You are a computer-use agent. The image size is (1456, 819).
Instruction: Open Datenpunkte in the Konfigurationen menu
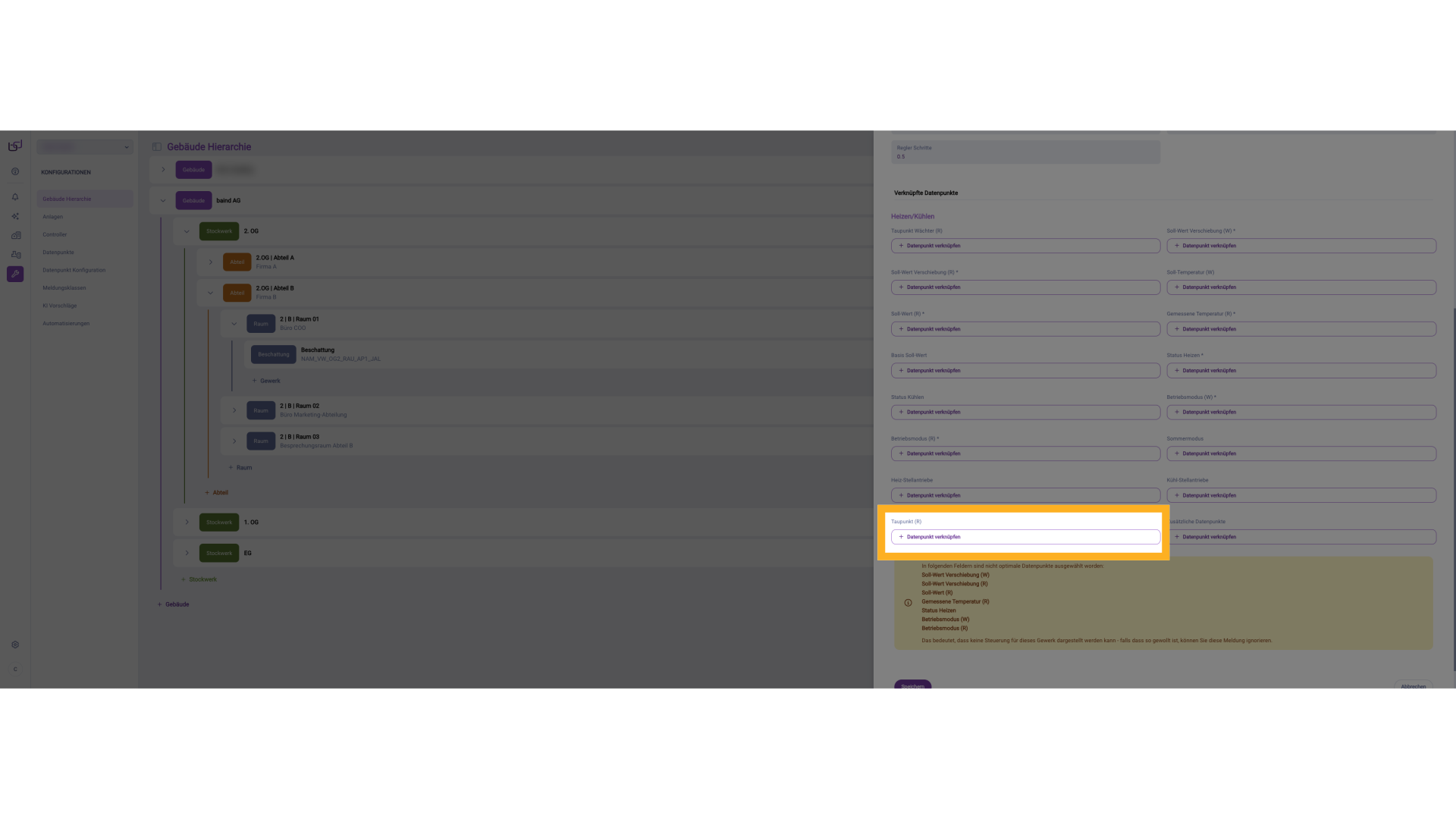(x=58, y=253)
